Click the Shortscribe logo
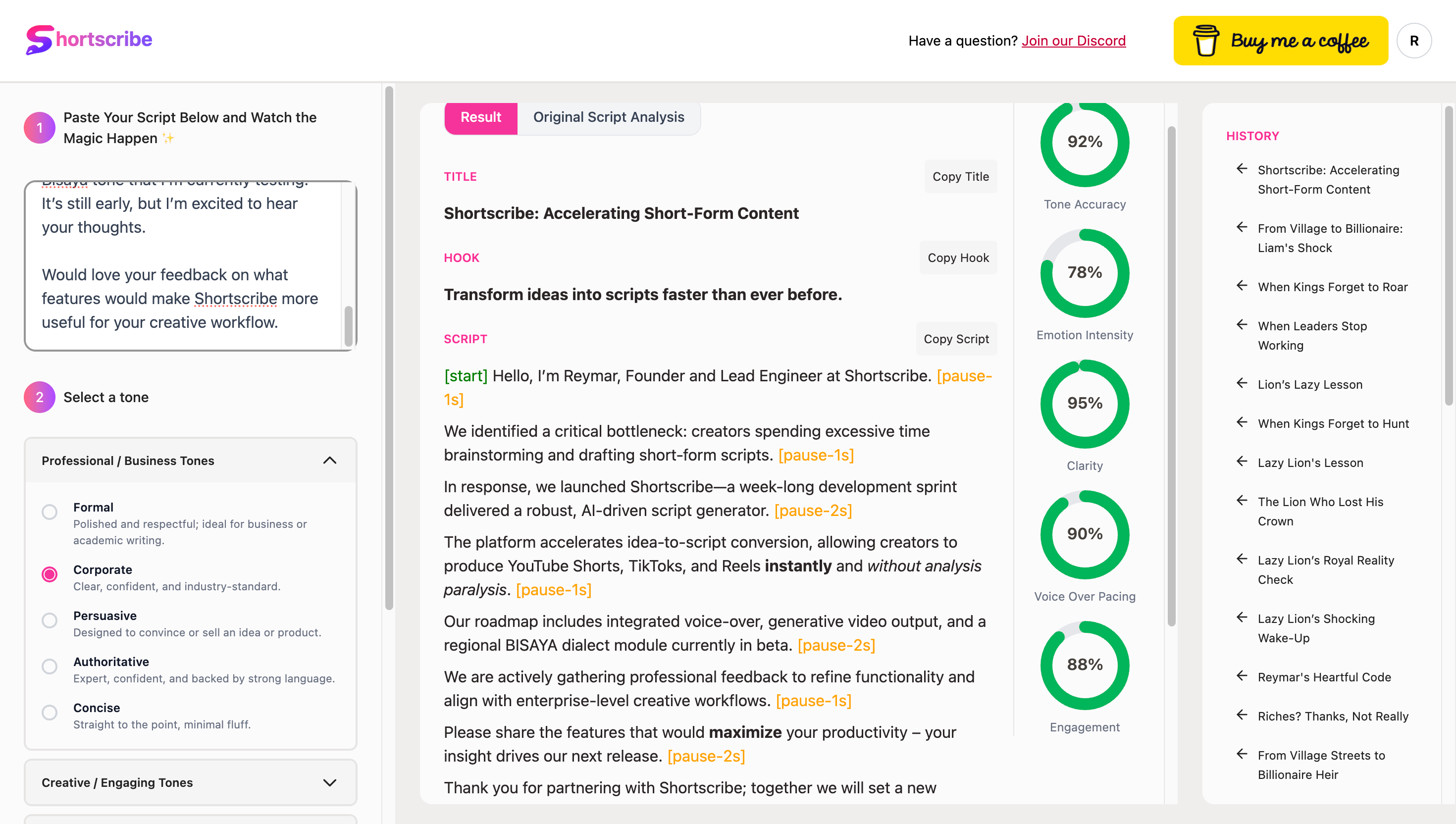This screenshot has height=824, width=1456. point(88,39)
